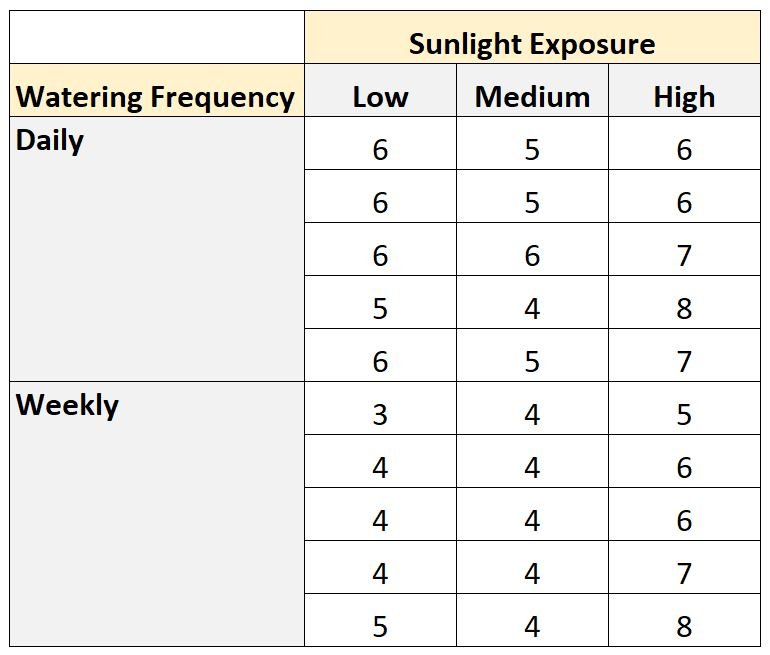This screenshot has height=655, width=770.
Task: Select the Watering Frequency header cell
Action: [x=157, y=90]
